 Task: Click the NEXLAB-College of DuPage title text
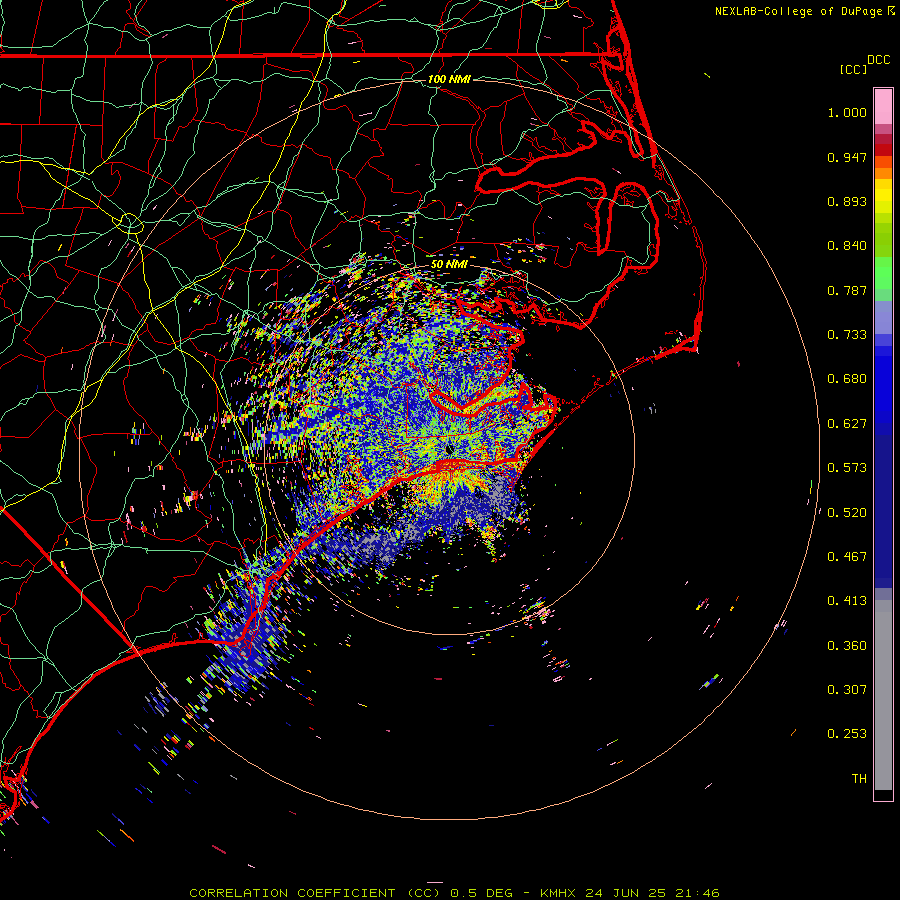point(805,11)
